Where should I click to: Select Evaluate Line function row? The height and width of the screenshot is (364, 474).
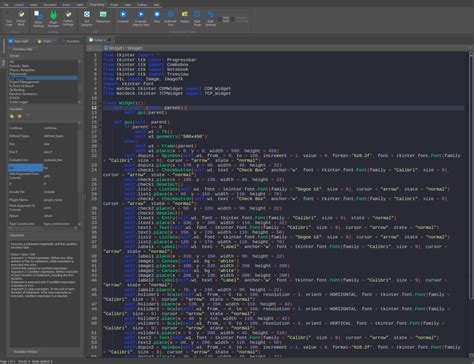click(x=43, y=160)
